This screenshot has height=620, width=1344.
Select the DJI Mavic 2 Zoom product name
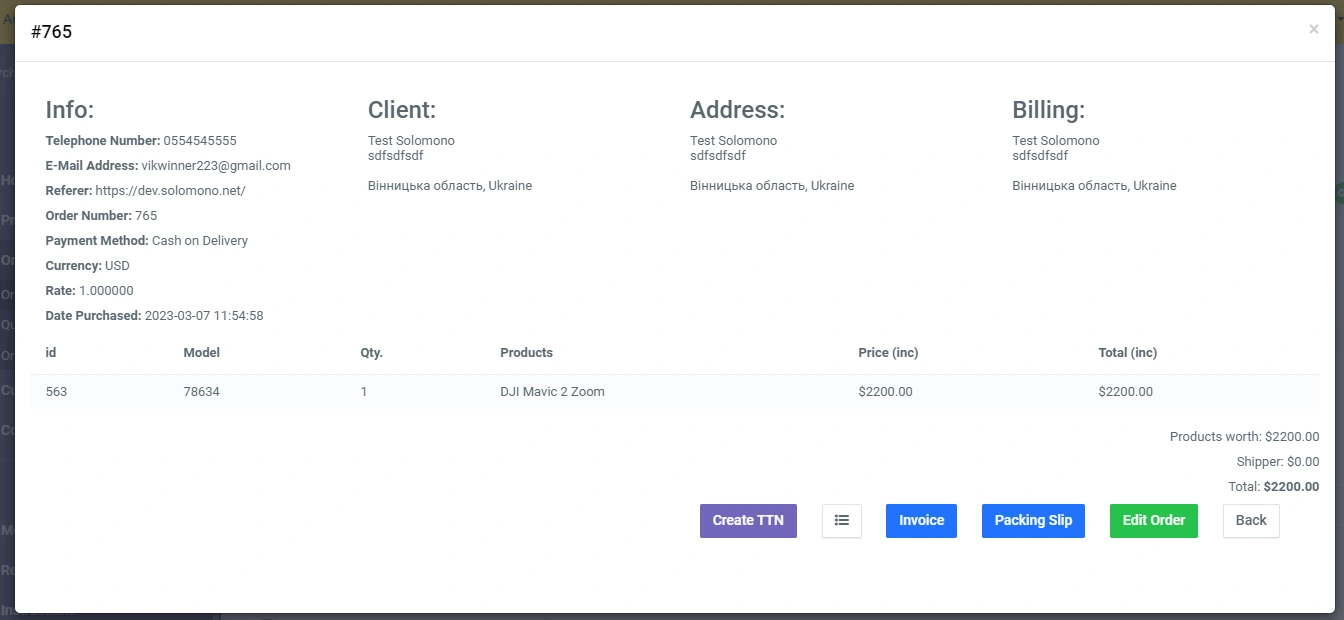(x=552, y=391)
